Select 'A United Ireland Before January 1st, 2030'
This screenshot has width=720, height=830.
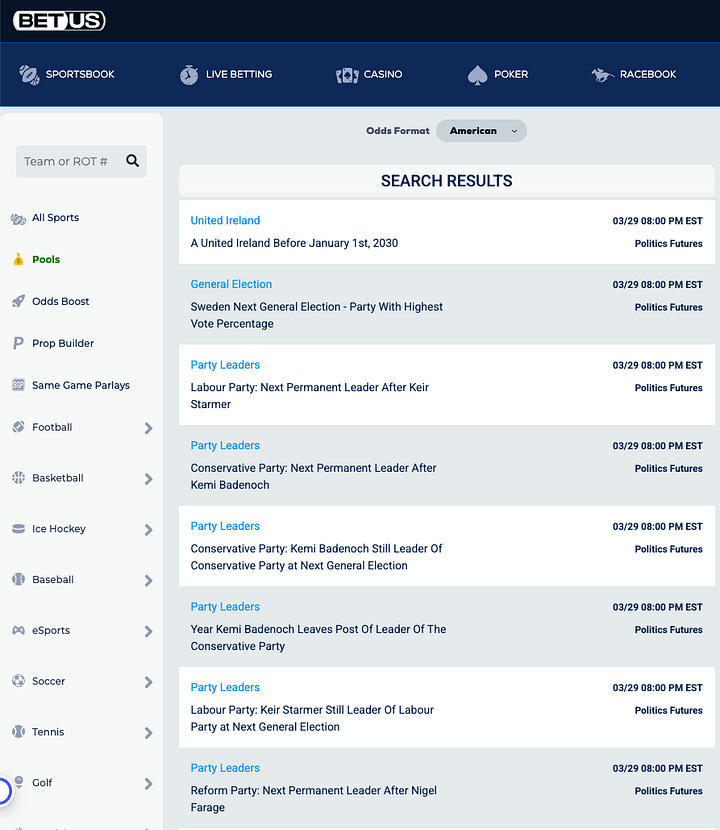(x=294, y=243)
